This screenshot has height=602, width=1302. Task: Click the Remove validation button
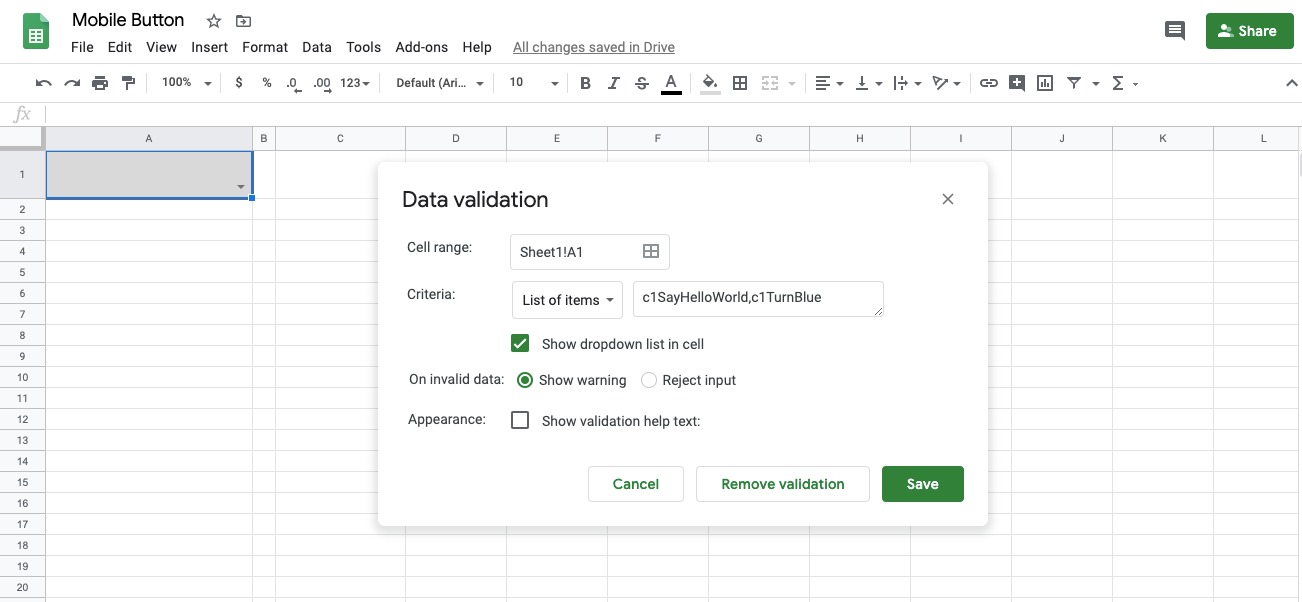[x=782, y=484]
